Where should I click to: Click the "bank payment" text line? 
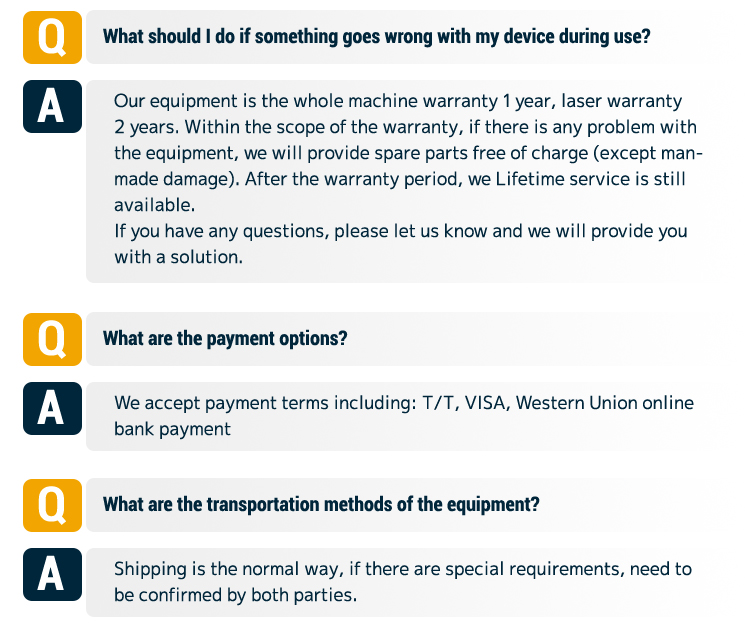click(x=172, y=430)
